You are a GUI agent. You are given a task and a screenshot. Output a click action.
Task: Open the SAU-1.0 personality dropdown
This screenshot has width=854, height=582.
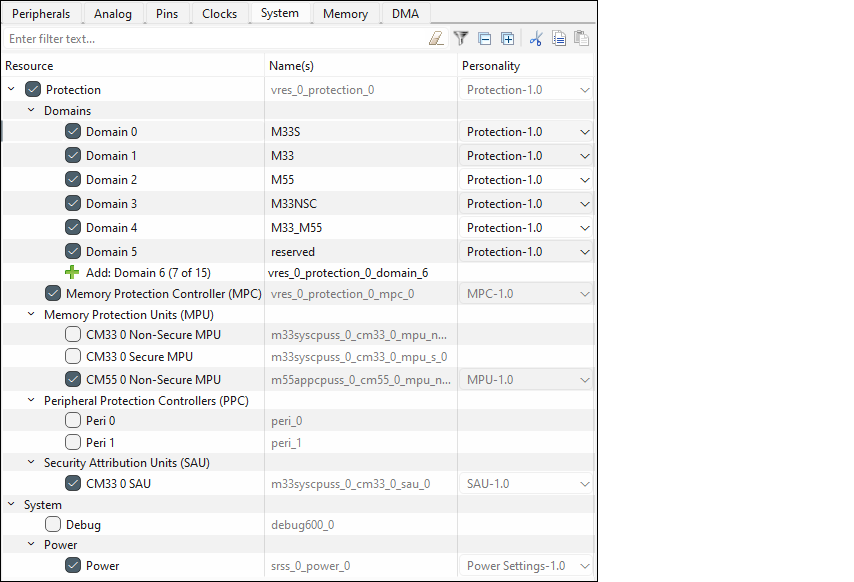[x=584, y=484]
